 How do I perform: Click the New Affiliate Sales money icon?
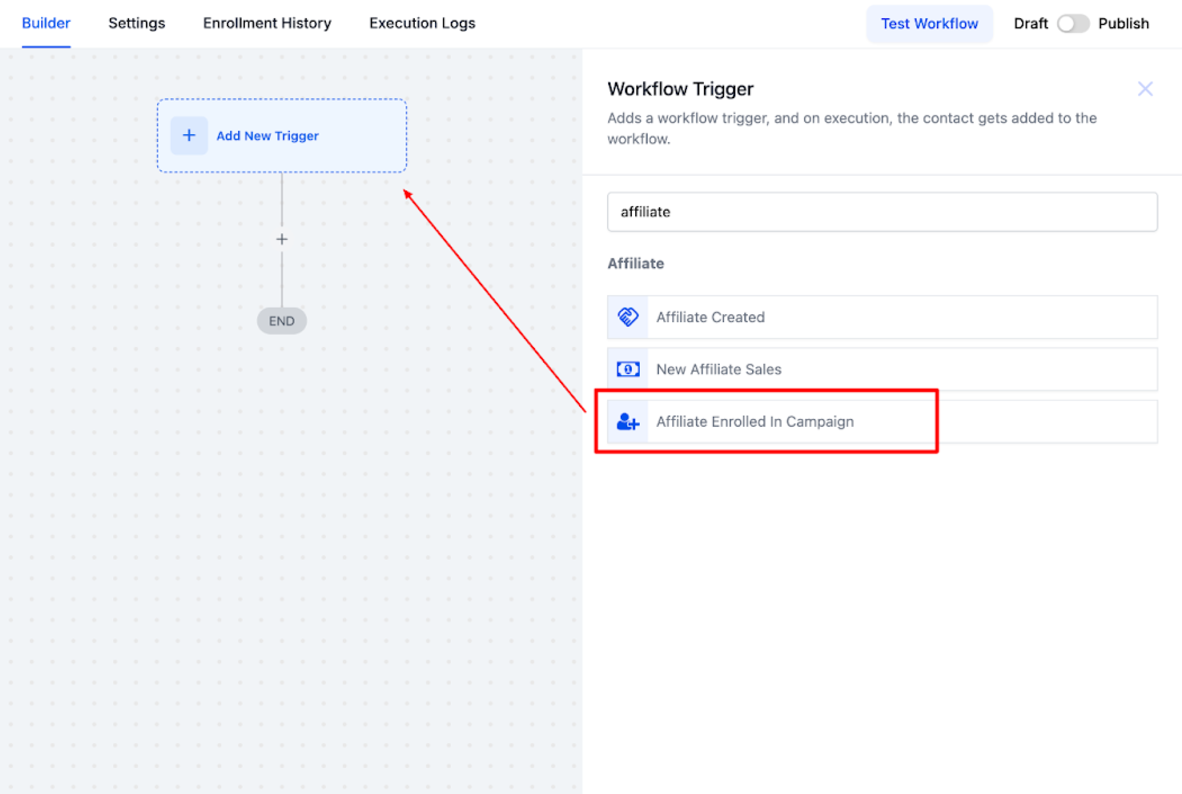[628, 369]
